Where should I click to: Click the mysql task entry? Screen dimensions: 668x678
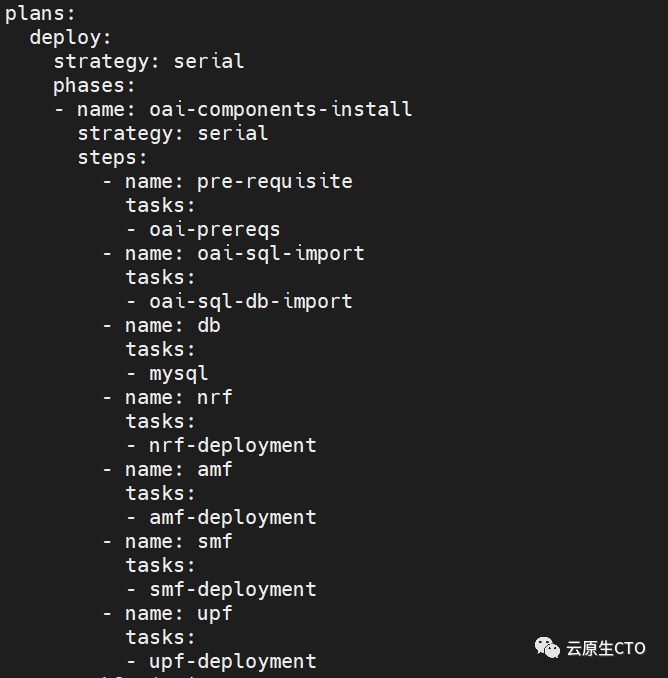178,373
